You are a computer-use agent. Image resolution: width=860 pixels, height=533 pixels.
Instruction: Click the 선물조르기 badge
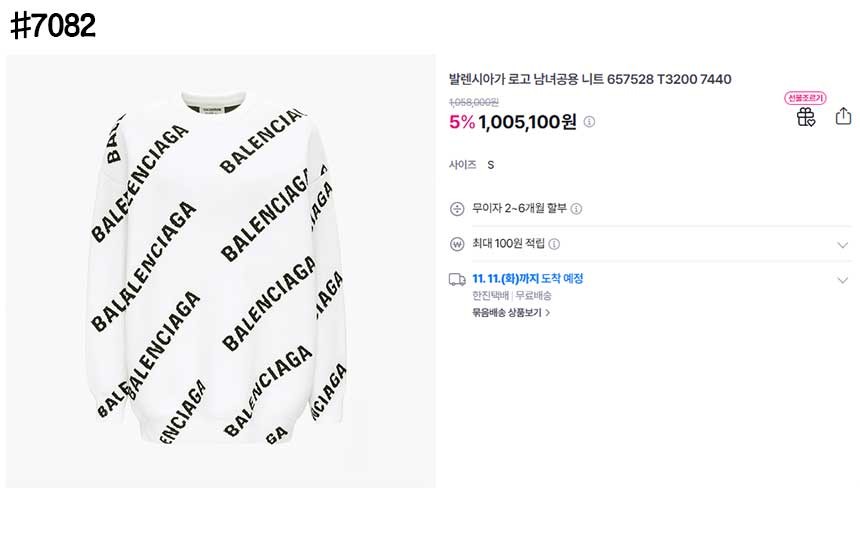click(805, 98)
